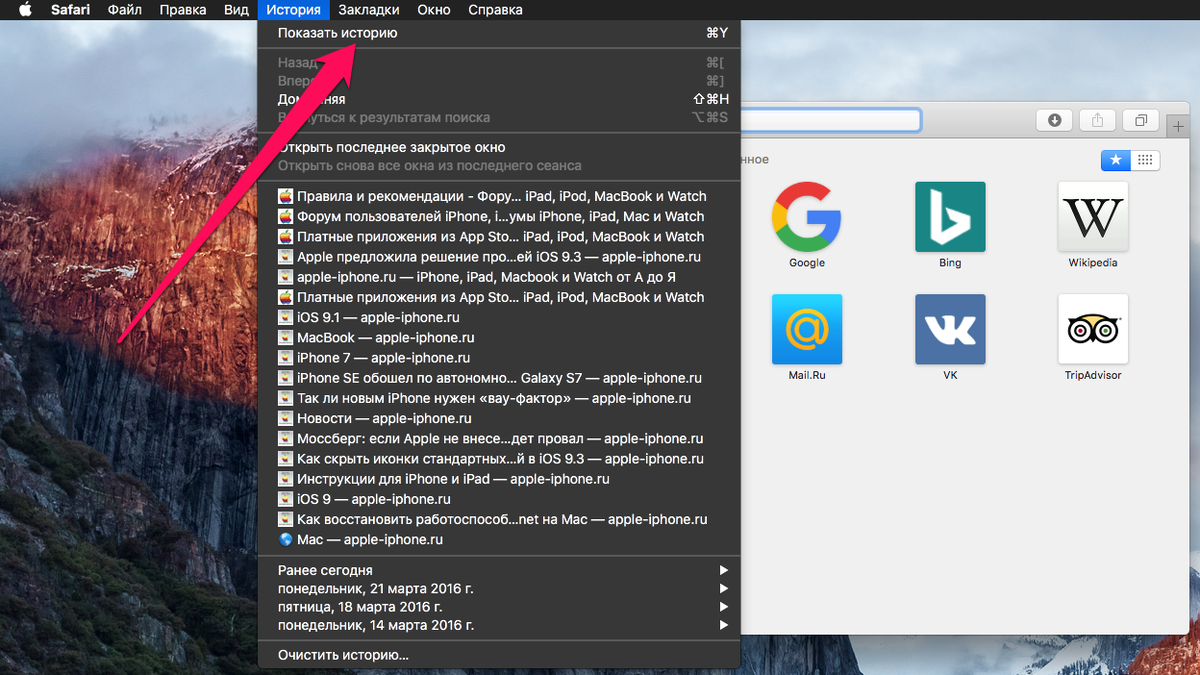
Task: Open the Вид menu
Action: point(236,10)
